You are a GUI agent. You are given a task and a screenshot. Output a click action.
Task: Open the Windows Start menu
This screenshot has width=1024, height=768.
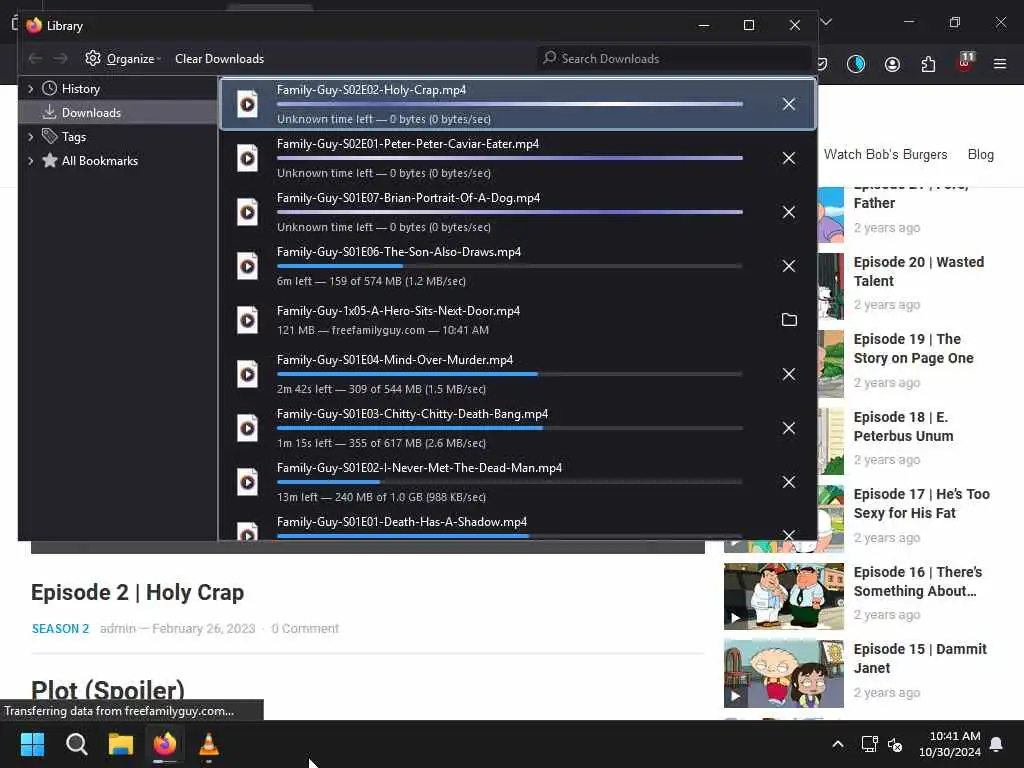(32, 744)
